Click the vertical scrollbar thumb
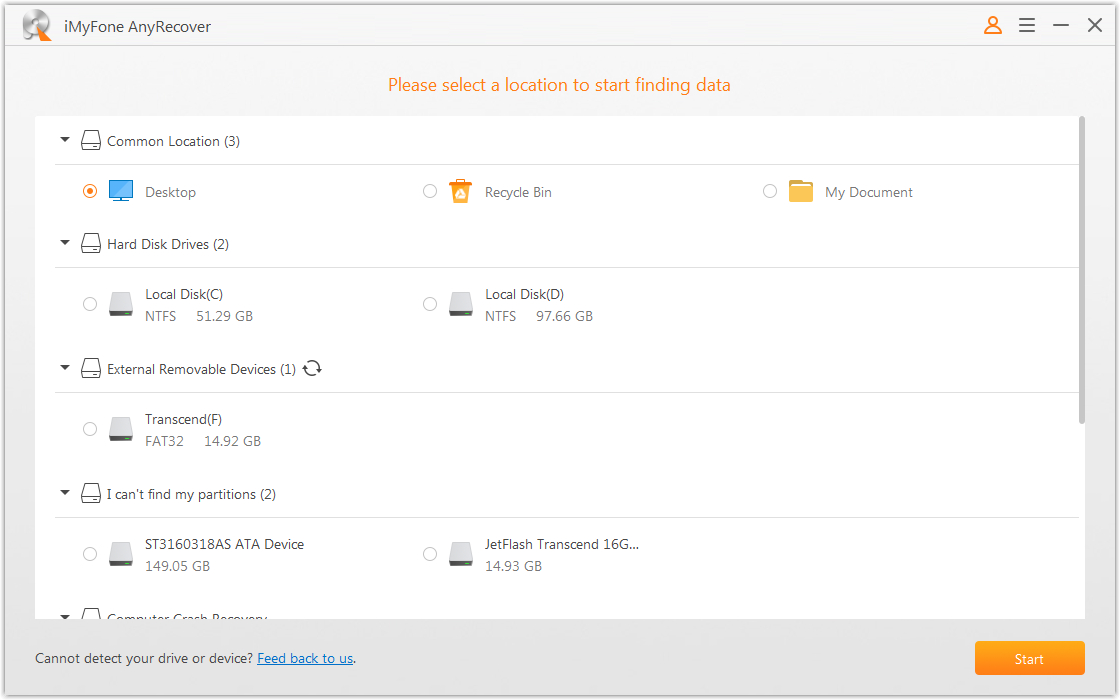This screenshot has width=1120, height=700. click(x=1081, y=270)
